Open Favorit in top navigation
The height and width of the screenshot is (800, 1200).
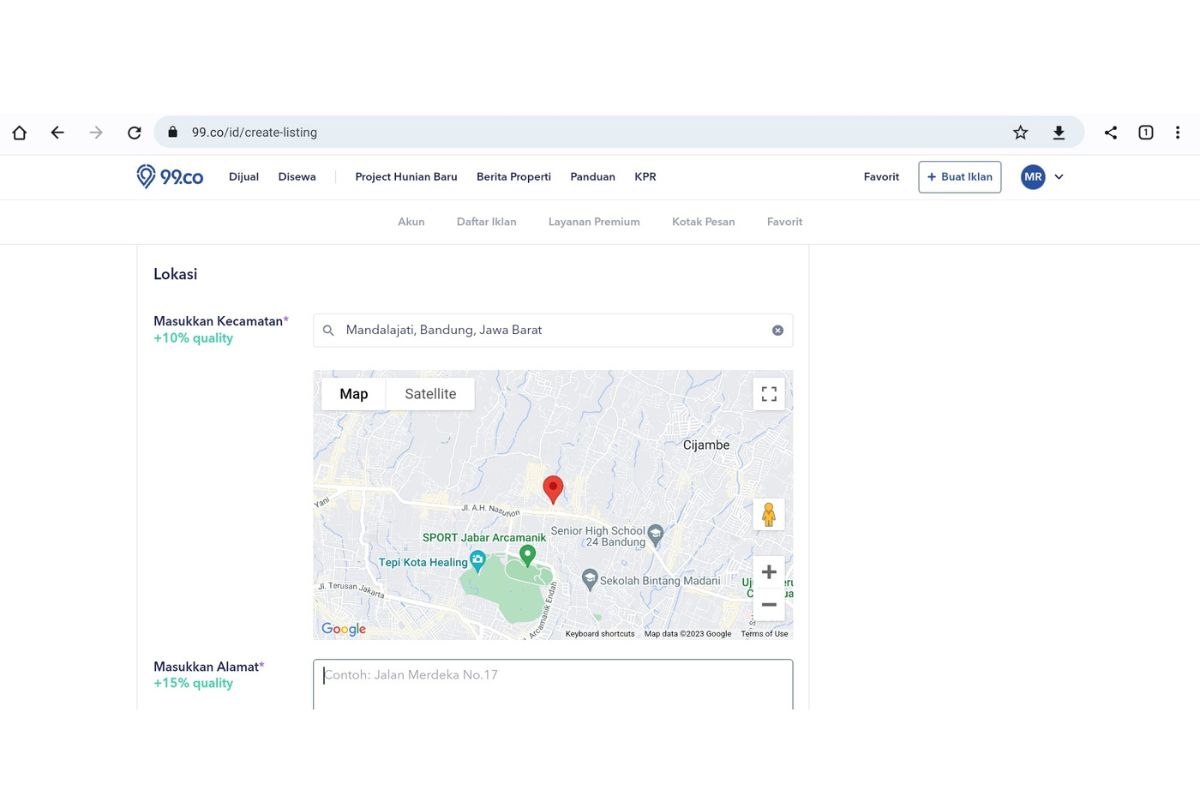pyautogui.click(x=881, y=177)
